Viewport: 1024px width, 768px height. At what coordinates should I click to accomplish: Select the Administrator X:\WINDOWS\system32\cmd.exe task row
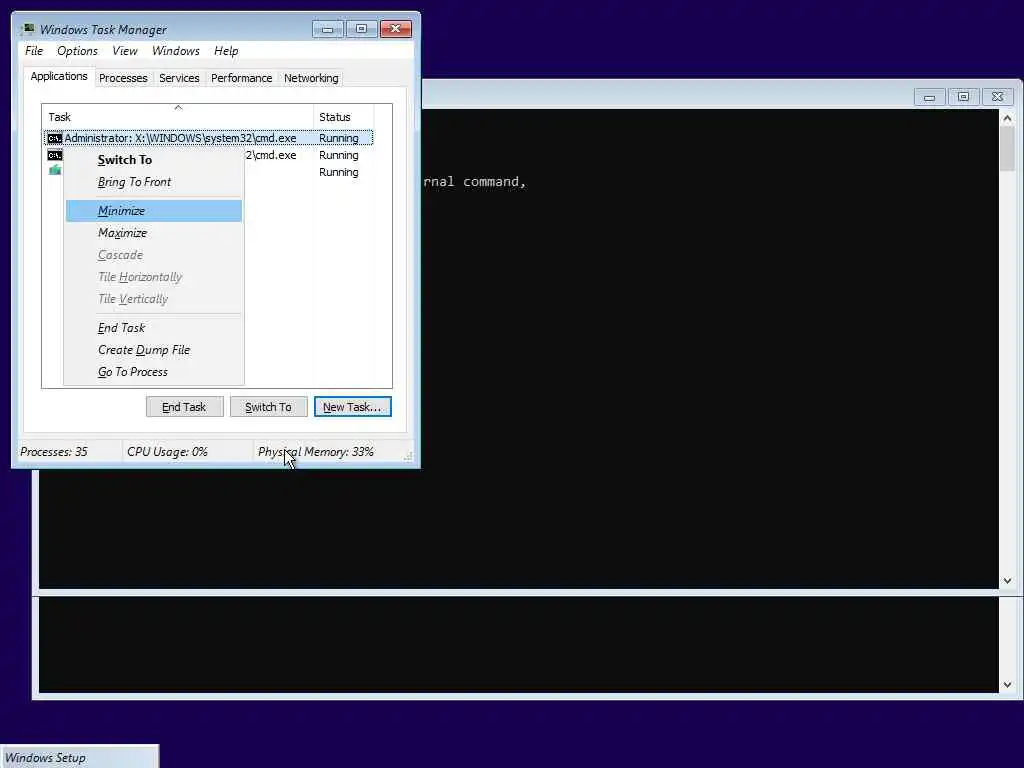(208, 138)
